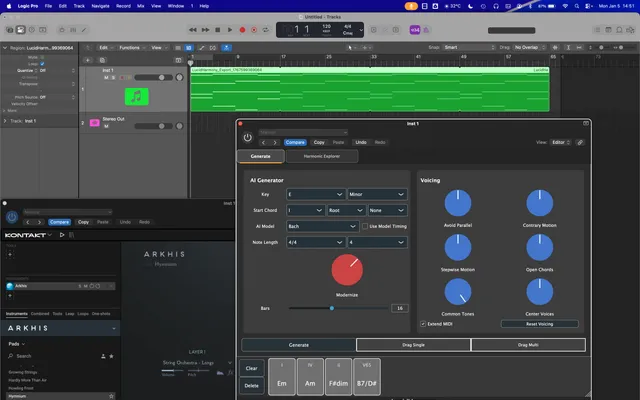Switch to the Harmonic Explorer tab
This screenshot has height=400, width=640.
pyautogui.click(x=322, y=156)
